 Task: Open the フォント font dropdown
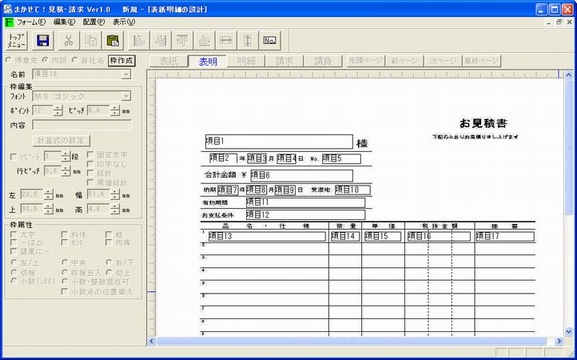click(126, 96)
